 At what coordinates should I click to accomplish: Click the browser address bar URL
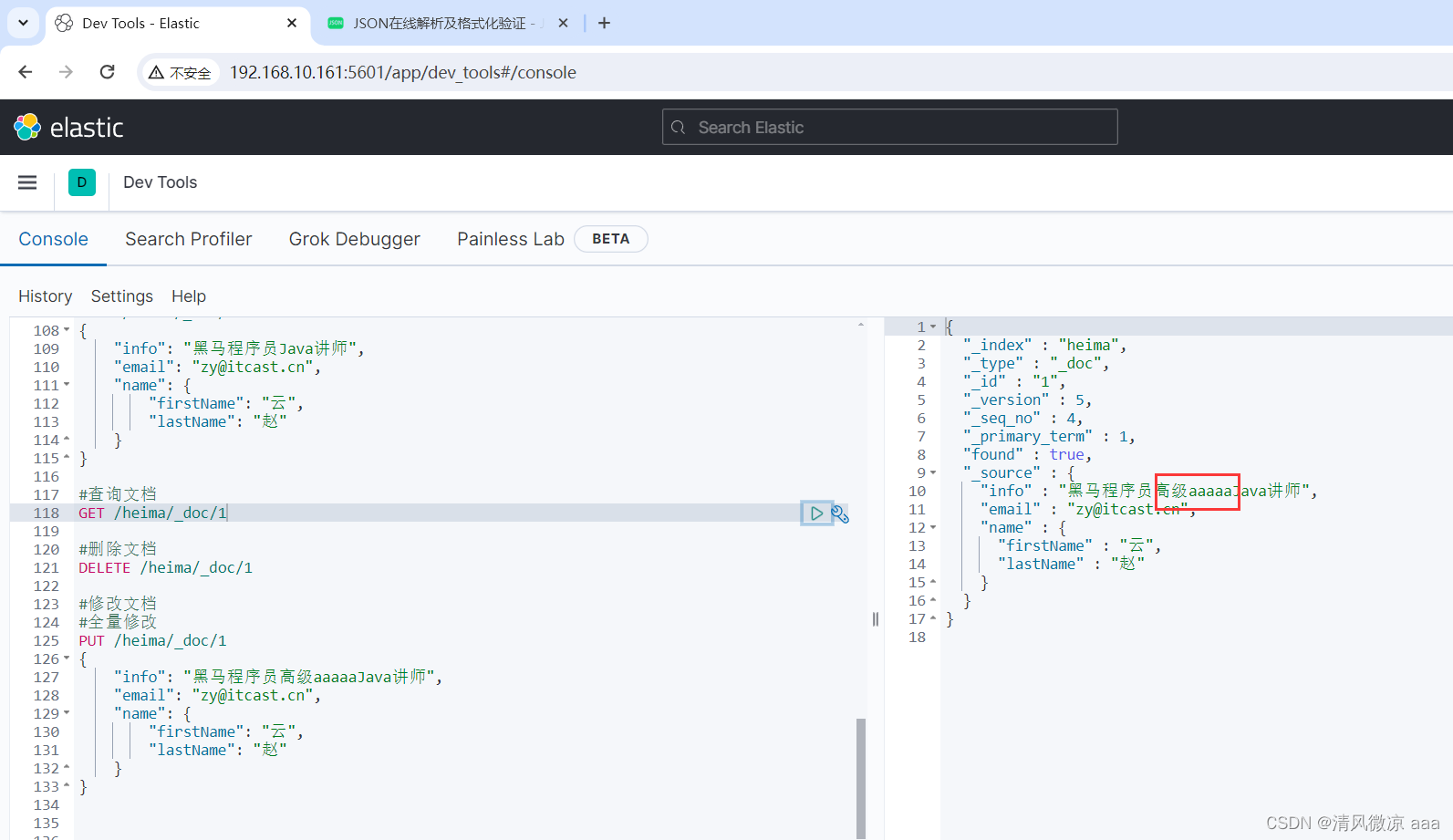pyautogui.click(x=402, y=72)
